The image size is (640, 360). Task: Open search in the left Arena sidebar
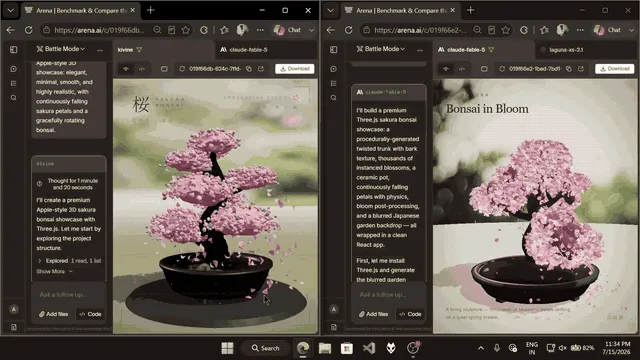pos(13,98)
